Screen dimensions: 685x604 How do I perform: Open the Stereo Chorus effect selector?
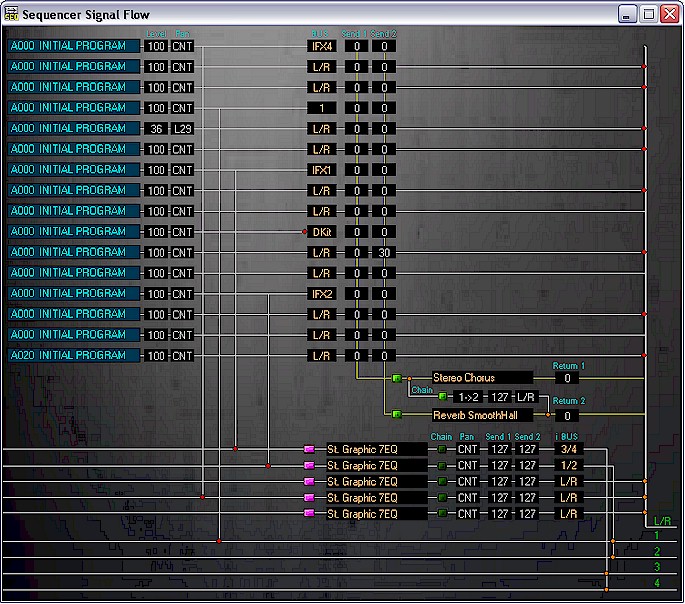tap(482, 378)
